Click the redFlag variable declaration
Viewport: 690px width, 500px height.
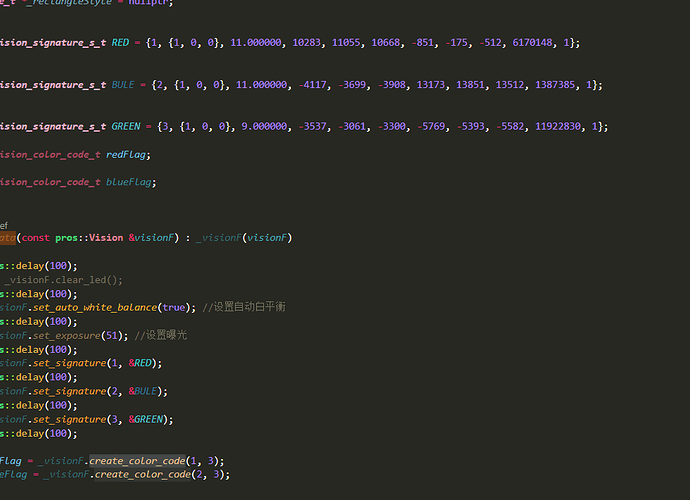coord(126,155)
